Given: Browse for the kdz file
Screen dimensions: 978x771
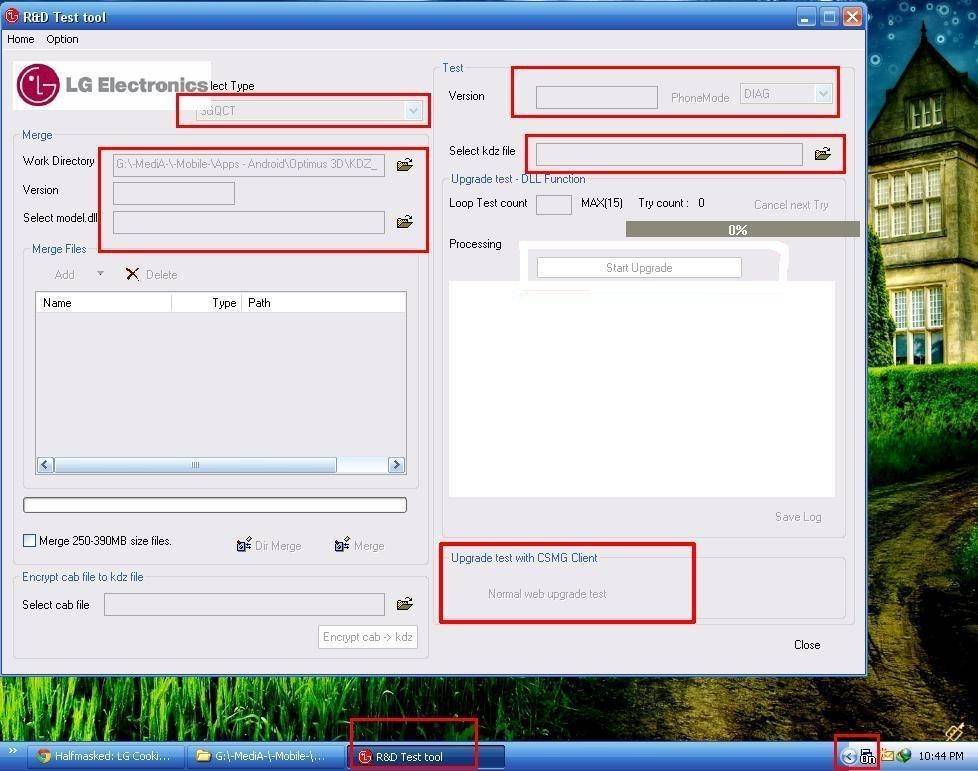Looking at the screenshot, I should coord(823,153).
